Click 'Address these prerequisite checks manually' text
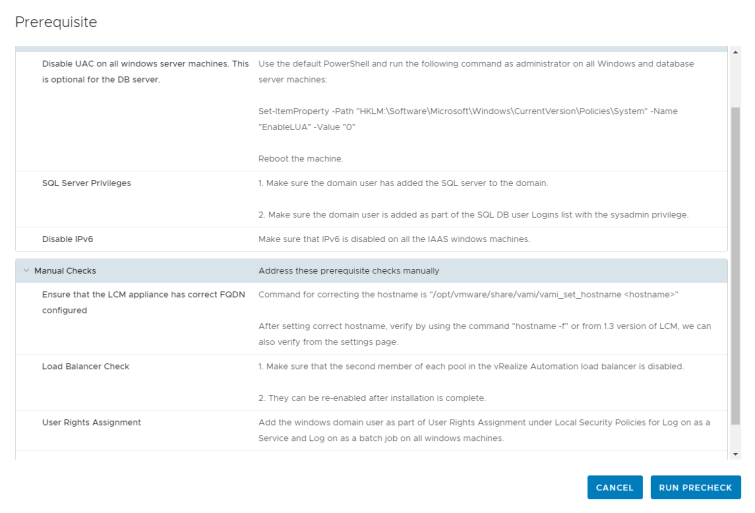The image size is (755, 513). pyautogui.click(x=348, y=271)
